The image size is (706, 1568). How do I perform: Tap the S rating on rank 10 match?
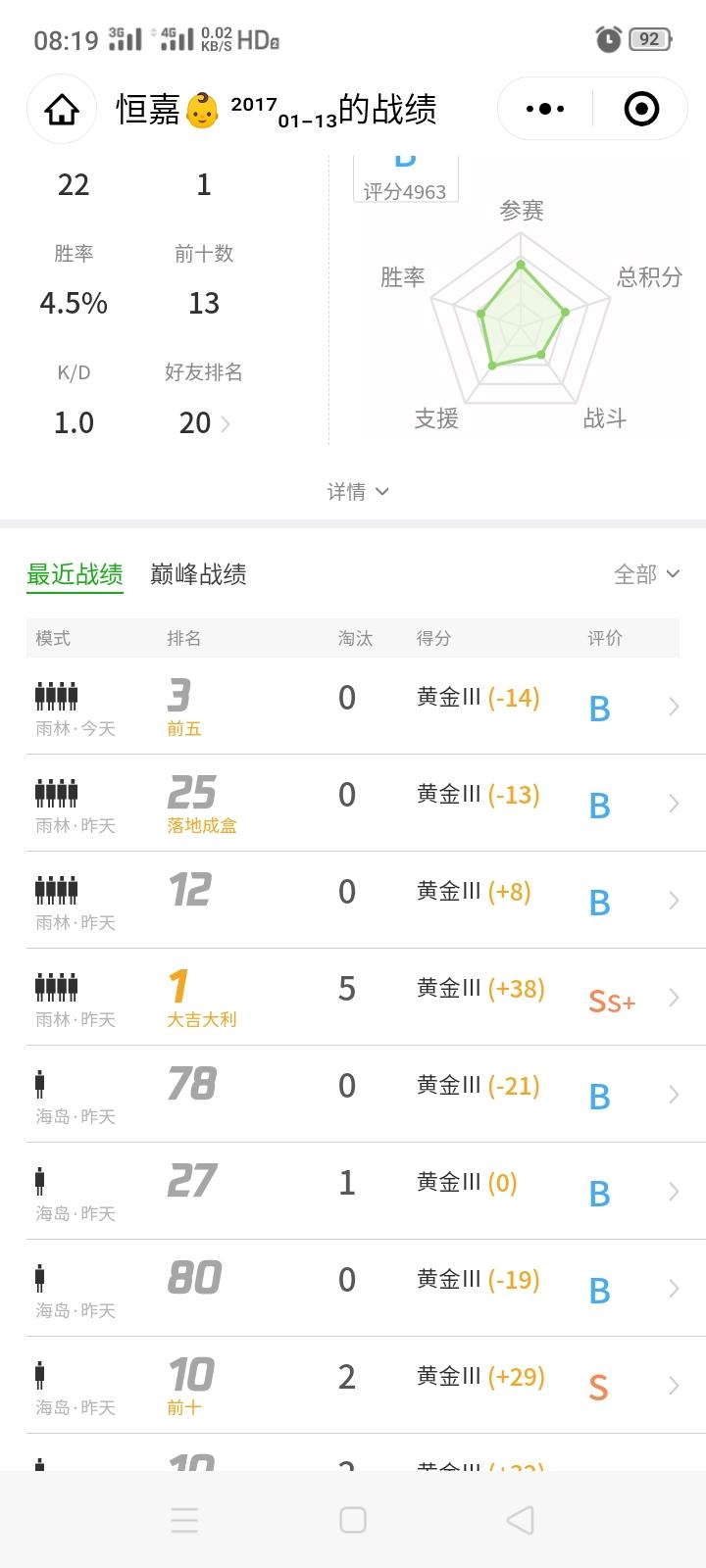[x=598, y=1388]
